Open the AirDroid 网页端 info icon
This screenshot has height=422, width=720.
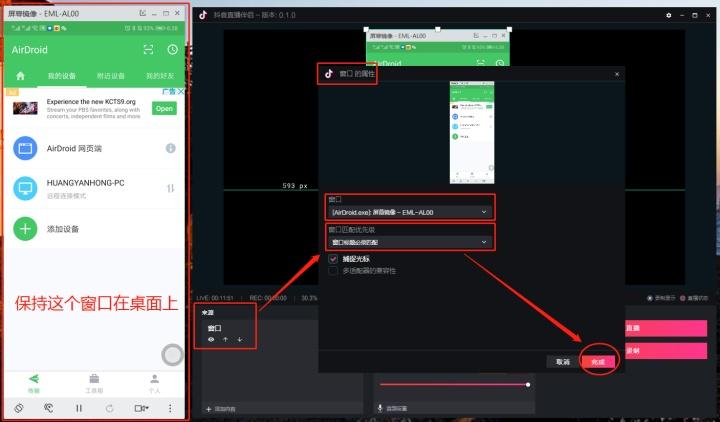click(170, 148)
